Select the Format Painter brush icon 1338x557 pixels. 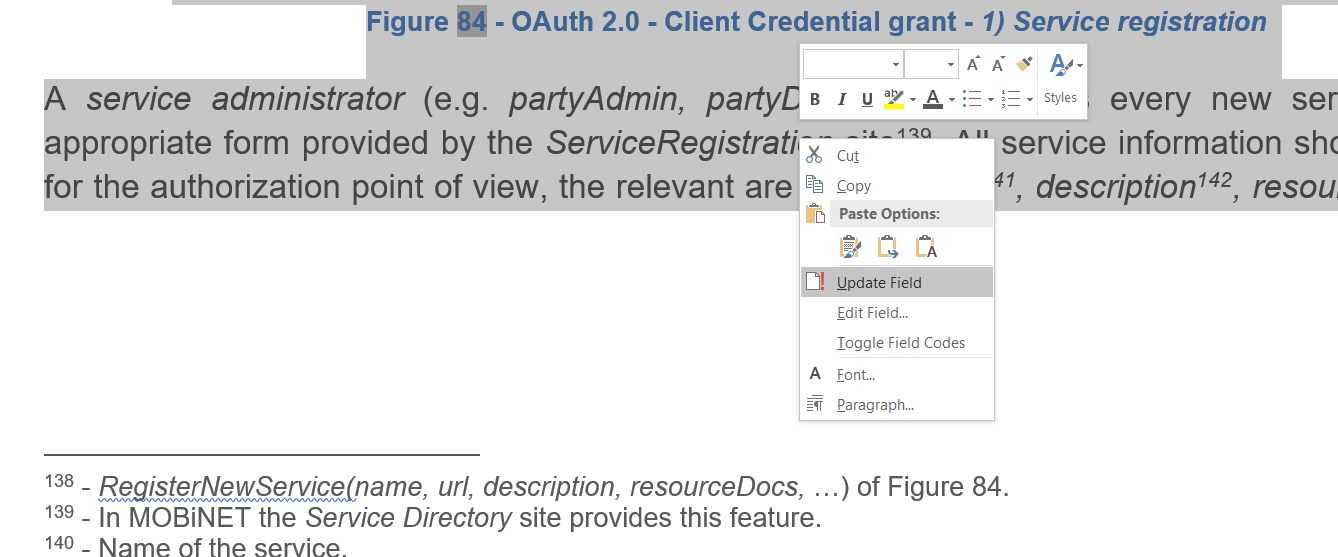click(x=1023, y=64)
